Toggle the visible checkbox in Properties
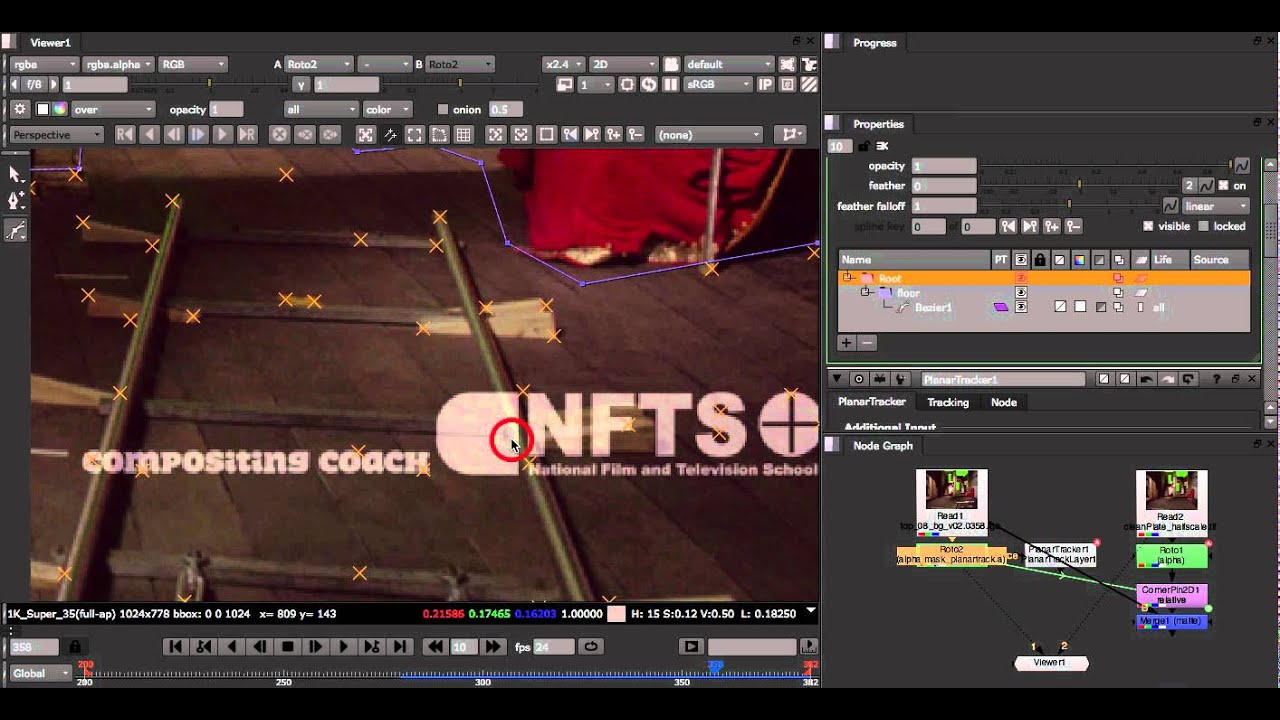 point(1148,226)
